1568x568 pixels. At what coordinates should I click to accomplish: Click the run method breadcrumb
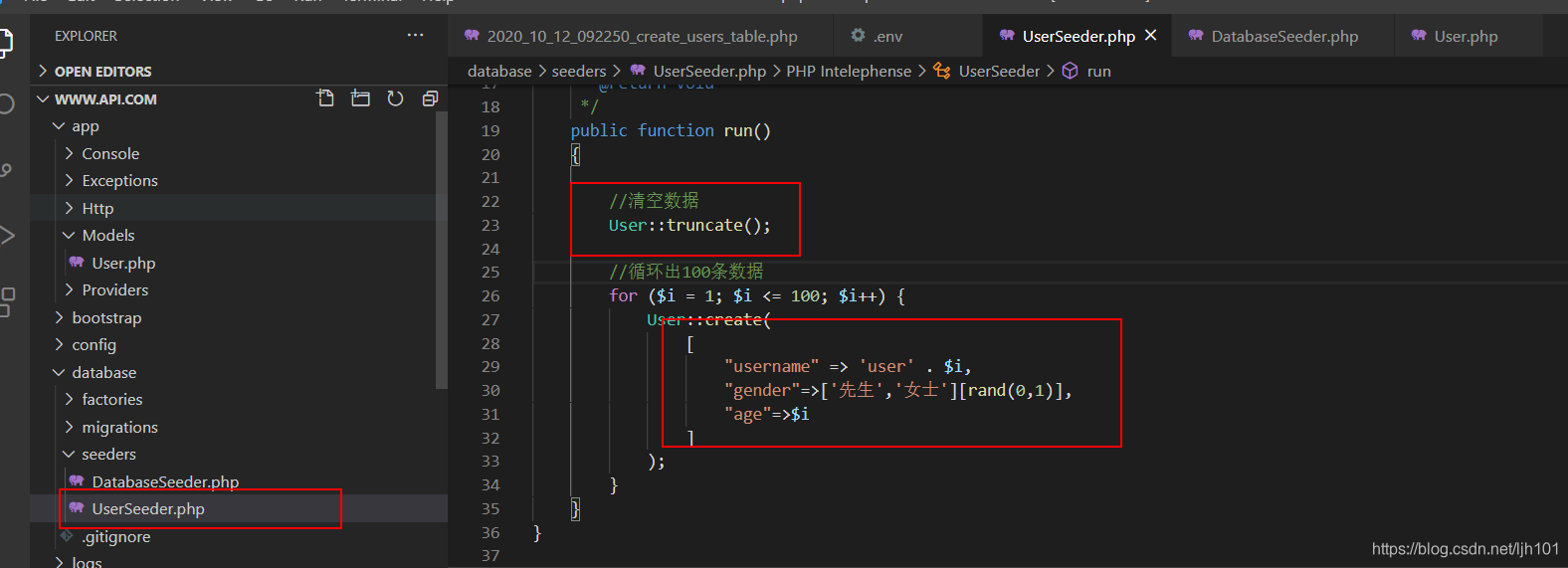pyautogui.click(x=1098, y=71)
